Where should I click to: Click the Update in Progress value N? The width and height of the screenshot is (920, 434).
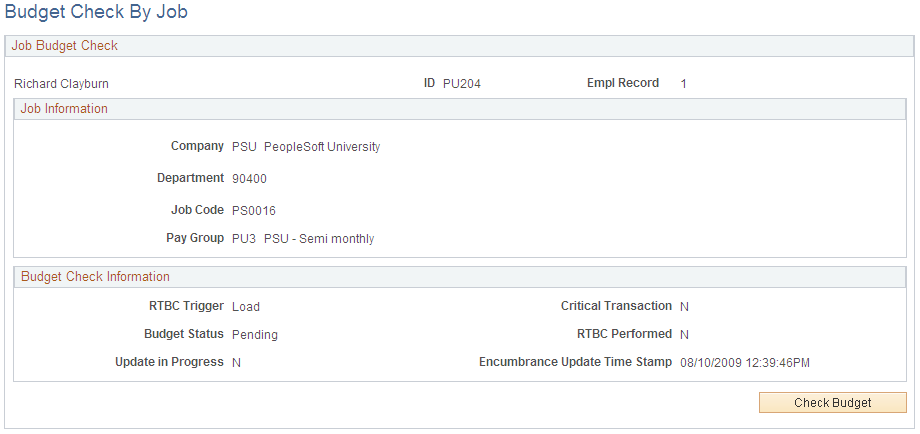(x=236, y=362)
